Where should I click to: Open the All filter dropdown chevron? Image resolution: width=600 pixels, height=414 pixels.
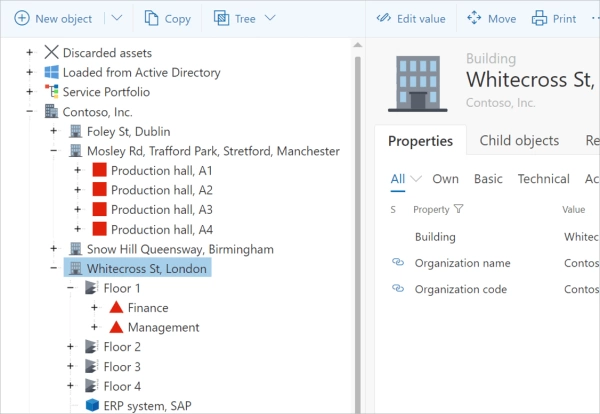point(416,179)
